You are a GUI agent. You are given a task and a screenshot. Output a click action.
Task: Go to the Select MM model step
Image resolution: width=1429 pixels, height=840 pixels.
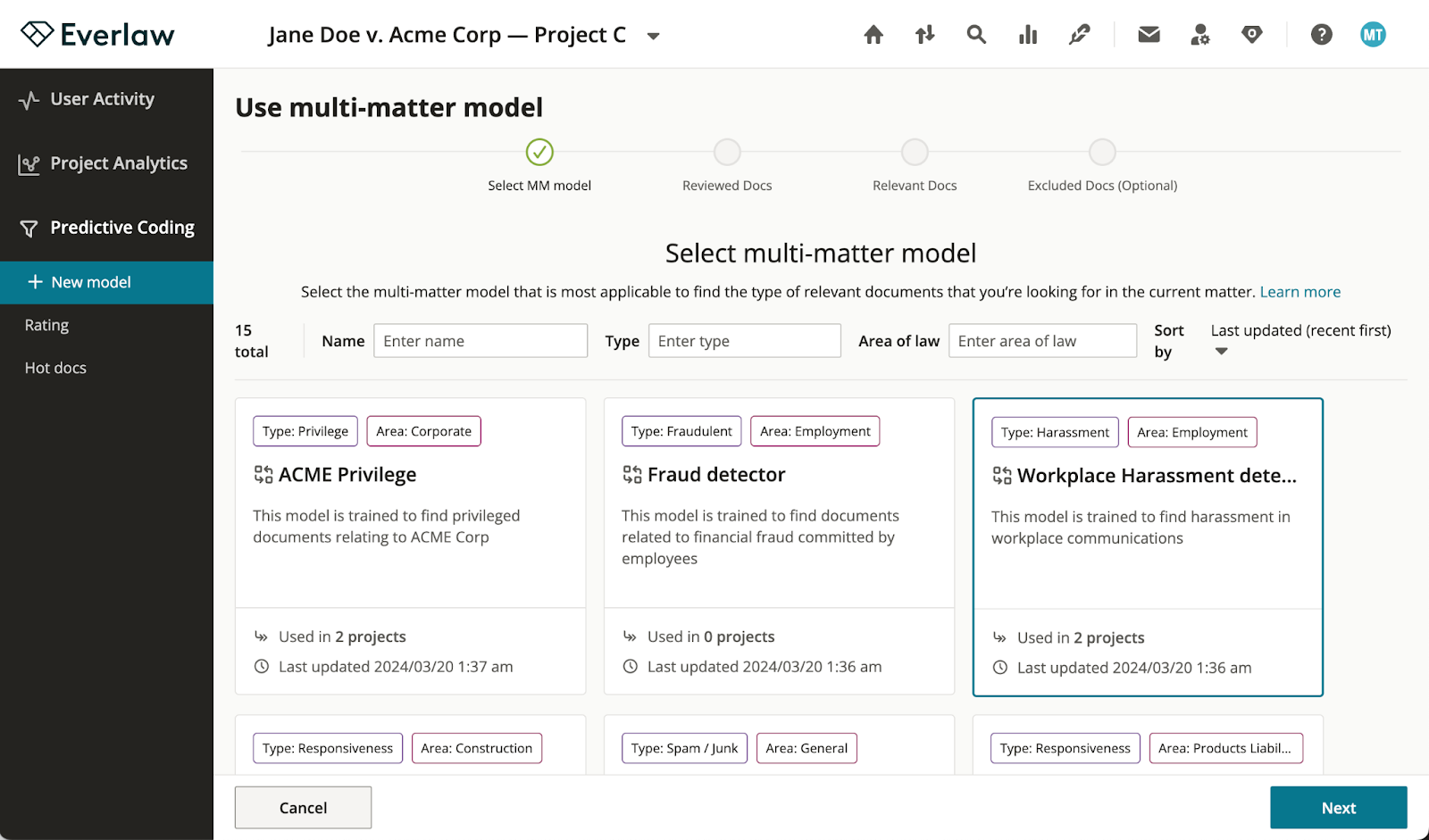click(x=539, y=165)
